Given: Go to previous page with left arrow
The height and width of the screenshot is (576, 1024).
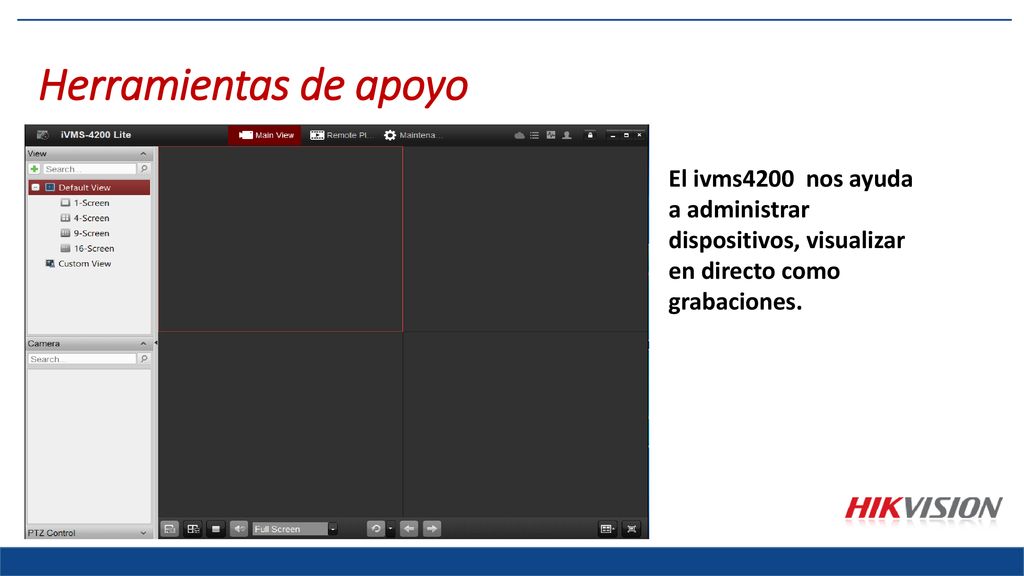Looking at the screenshot, I should (409, 529).
